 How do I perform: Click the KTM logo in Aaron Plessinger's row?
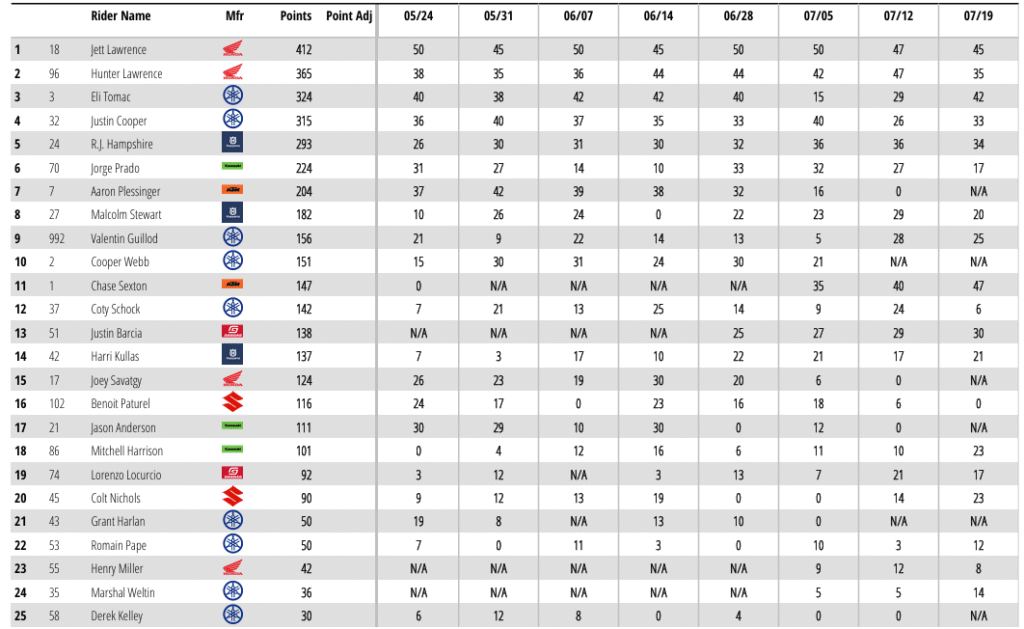[232, 190]
